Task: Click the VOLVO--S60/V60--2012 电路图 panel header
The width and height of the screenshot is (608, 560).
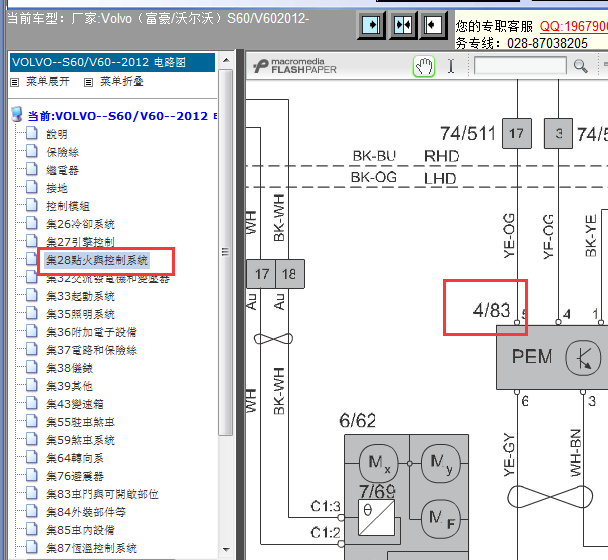Action: click(112, 62)
